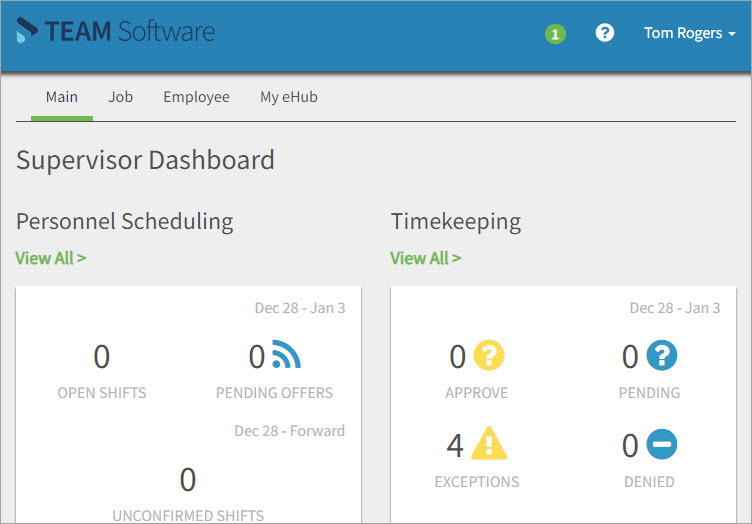Image resolution: width=752 pixels, height=524 pixels.
Task: Click the blue pending offers broadcast icon
Action: (x=285, y=355)
